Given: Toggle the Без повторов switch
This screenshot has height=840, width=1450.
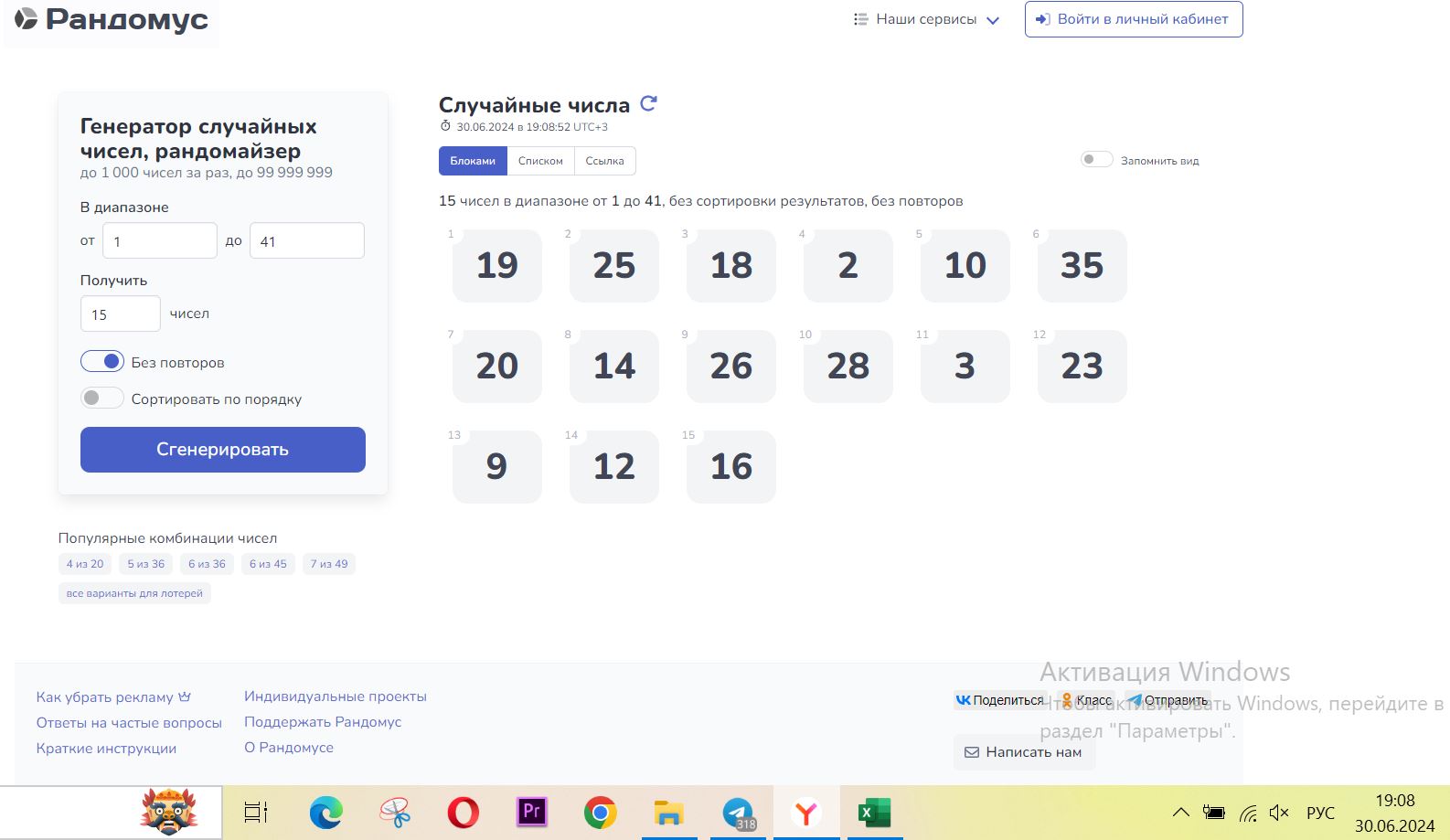Looking at the screenshot, I should (102, 361).
